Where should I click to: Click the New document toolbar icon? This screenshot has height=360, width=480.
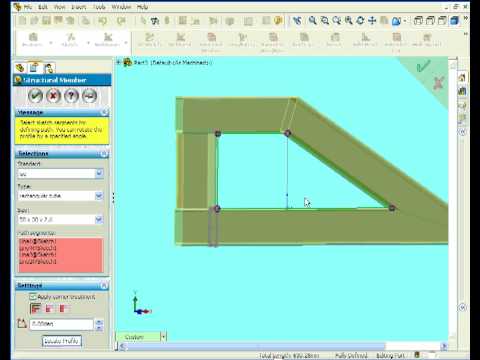coord(23,21)
